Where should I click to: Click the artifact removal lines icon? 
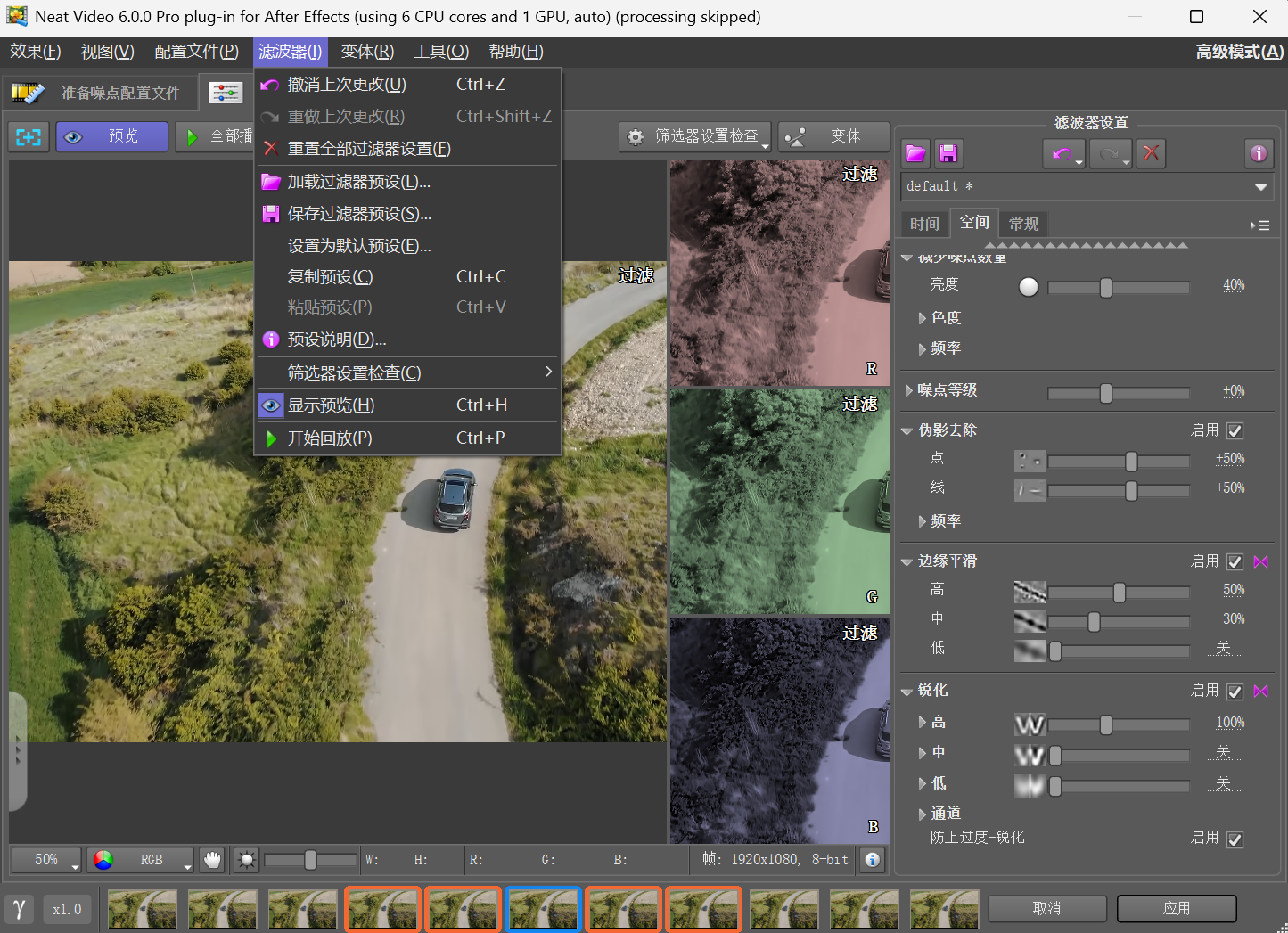[x=1030, y=490]
